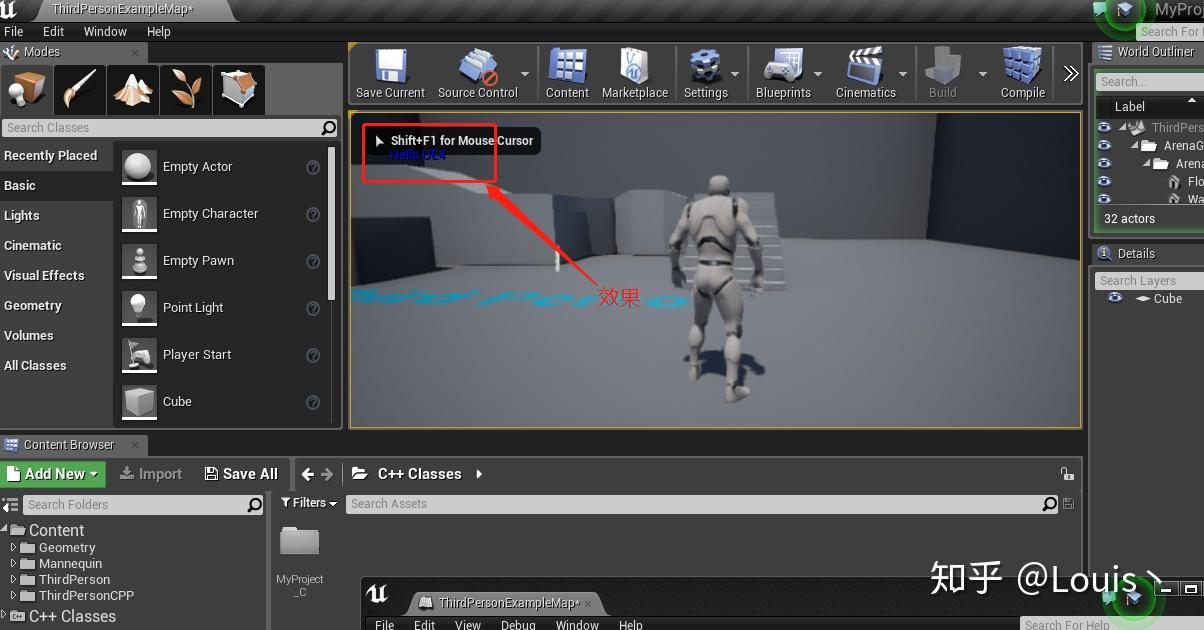The width and height of the screenshot is (1204, 630).
Task: Toggle visibility of the Floor actor
Action: click(1104, 181)
